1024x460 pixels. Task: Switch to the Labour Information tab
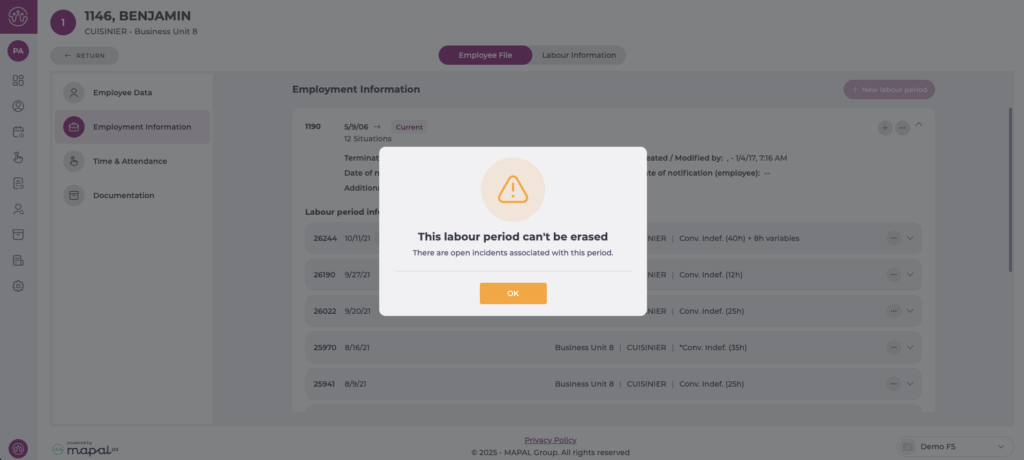pyautogui.click(x=579, y=55)
